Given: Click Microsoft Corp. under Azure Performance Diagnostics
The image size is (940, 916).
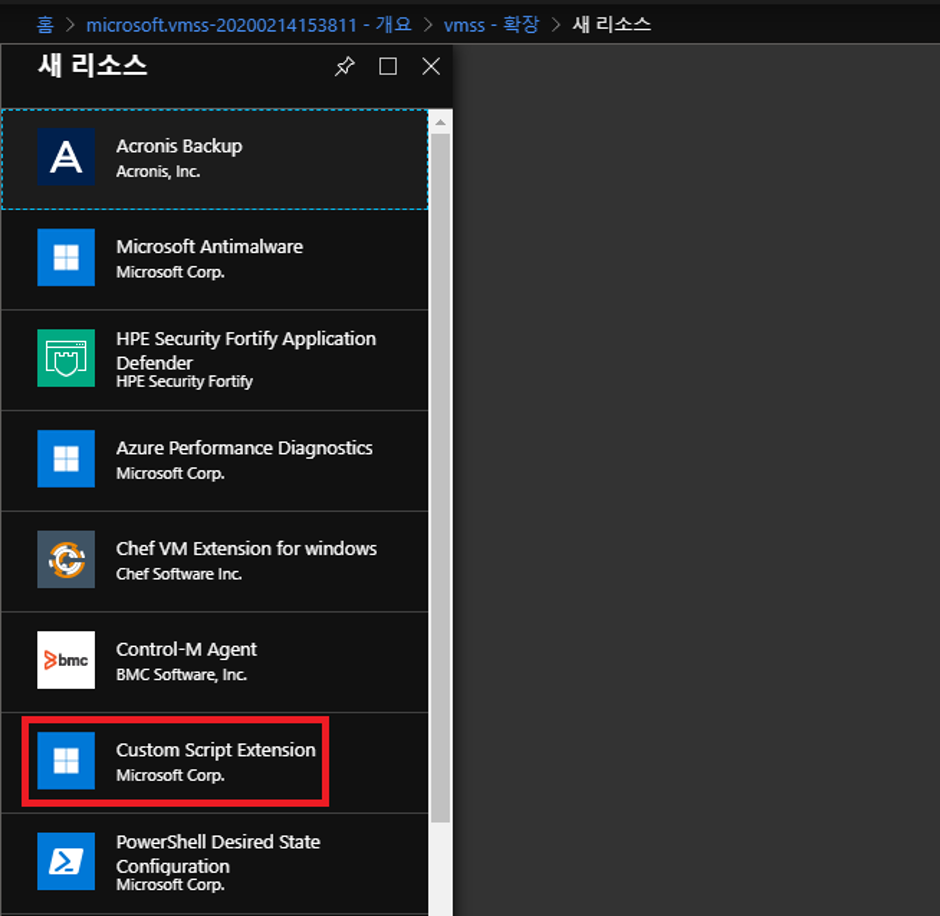Looking at the screenshot, I should click(x=171, y=474).
